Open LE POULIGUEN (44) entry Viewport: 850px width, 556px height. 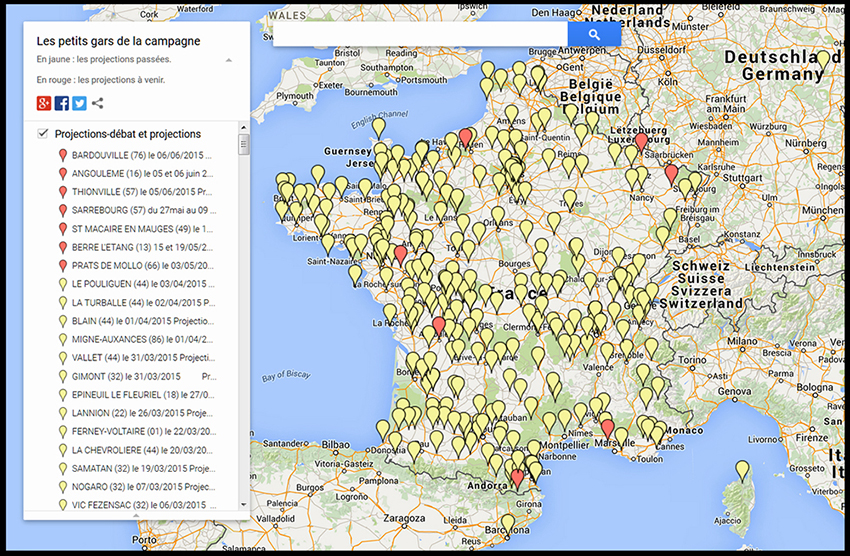pyautogui.click(x=142, y=284)
